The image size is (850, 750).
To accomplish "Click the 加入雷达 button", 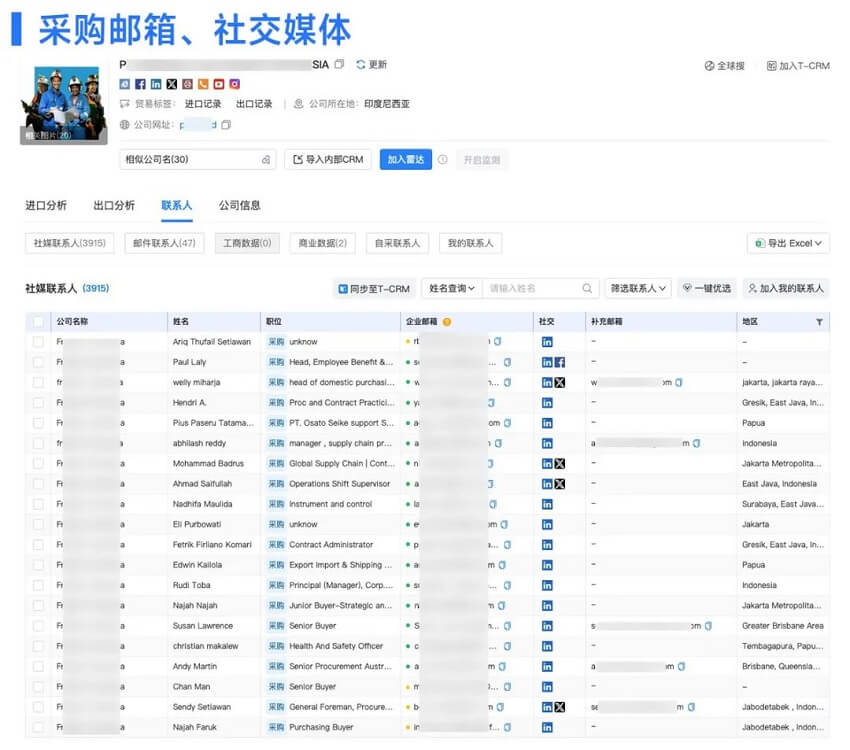I will [405, 159].
